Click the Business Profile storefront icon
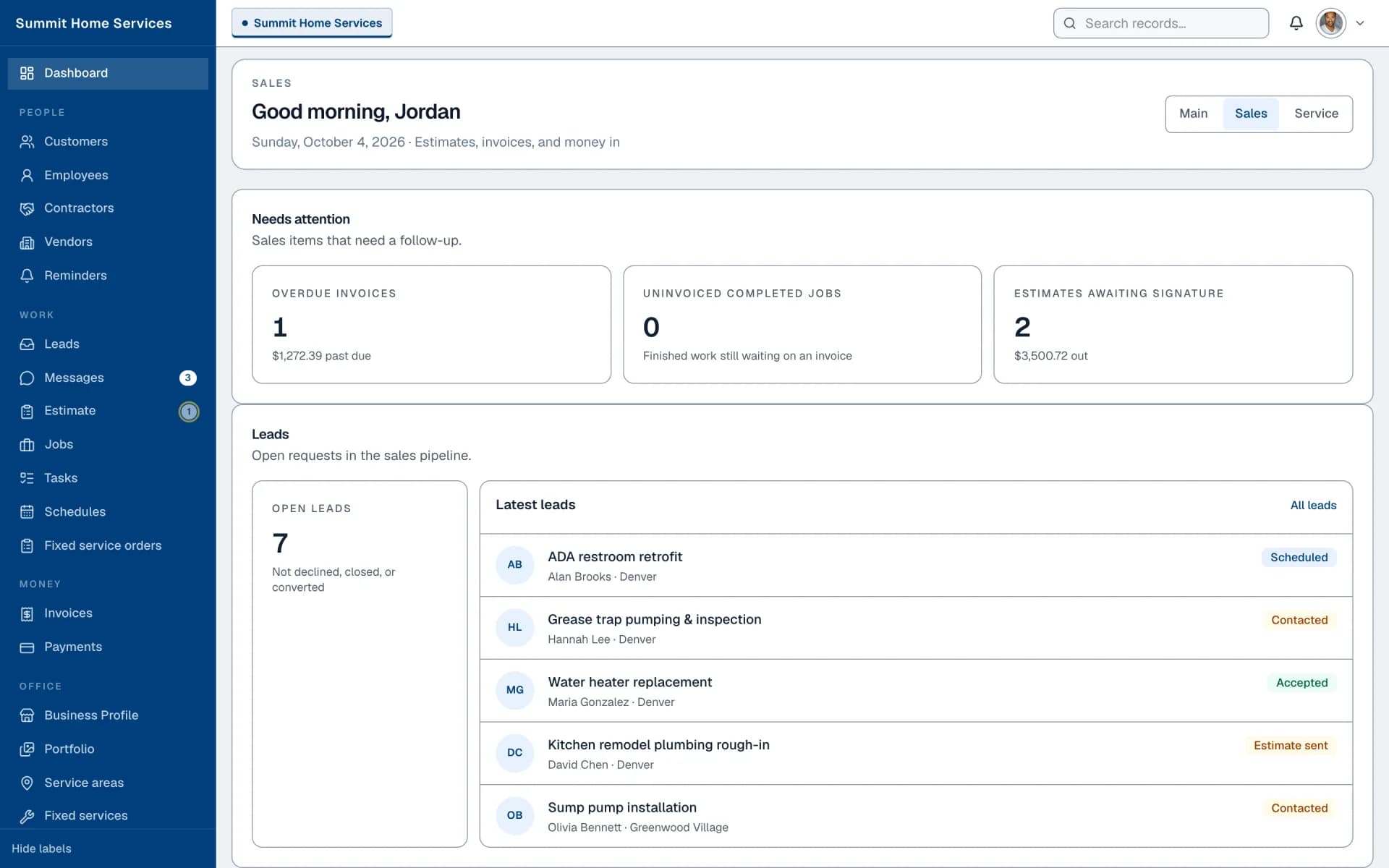 [x=27, y=715]
